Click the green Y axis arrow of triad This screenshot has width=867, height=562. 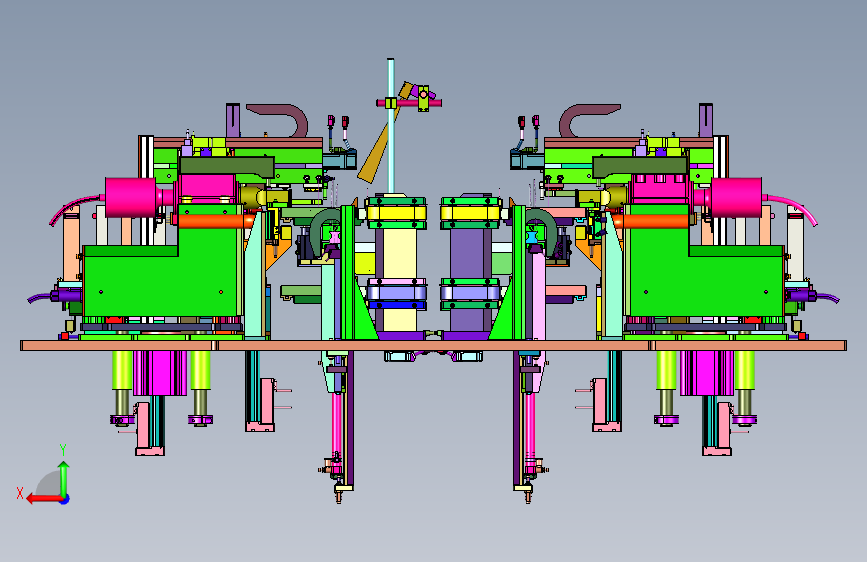click(64, 477)
